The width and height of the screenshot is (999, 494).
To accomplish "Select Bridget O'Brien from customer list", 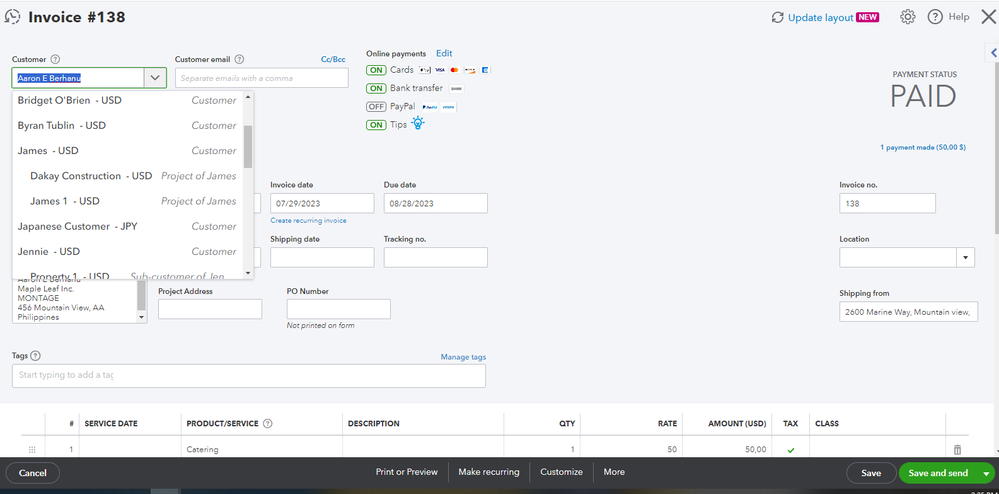I will [127, 100].
